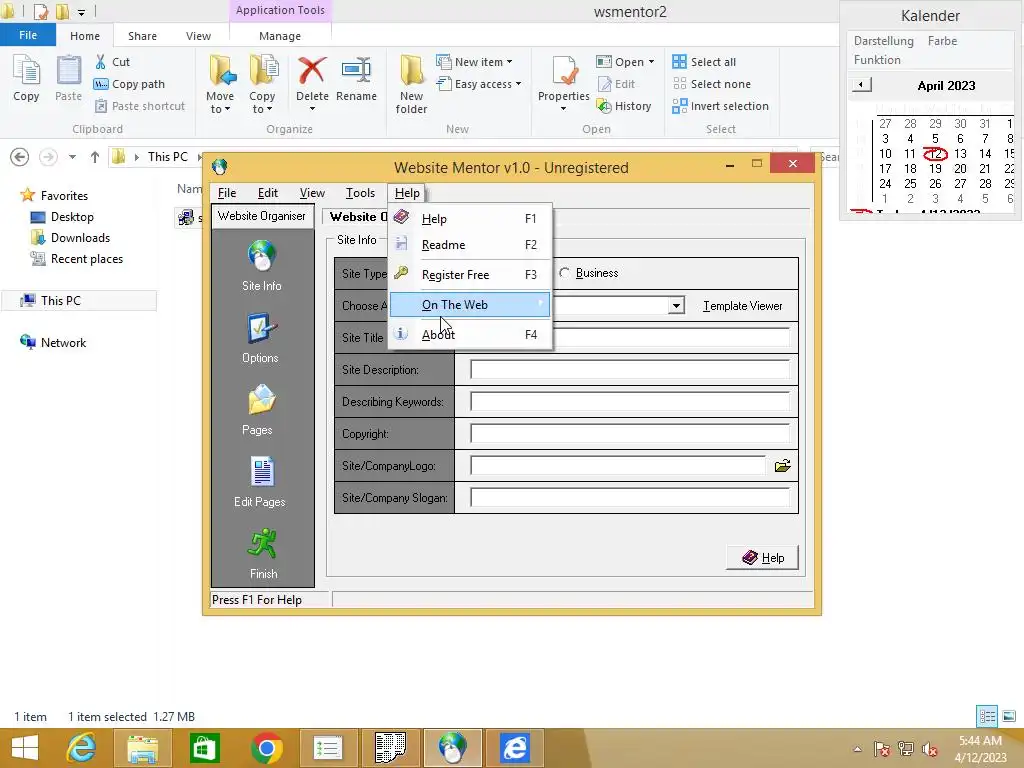
Task: Click the Help button at bottom right
Action: tap(762, 558)
